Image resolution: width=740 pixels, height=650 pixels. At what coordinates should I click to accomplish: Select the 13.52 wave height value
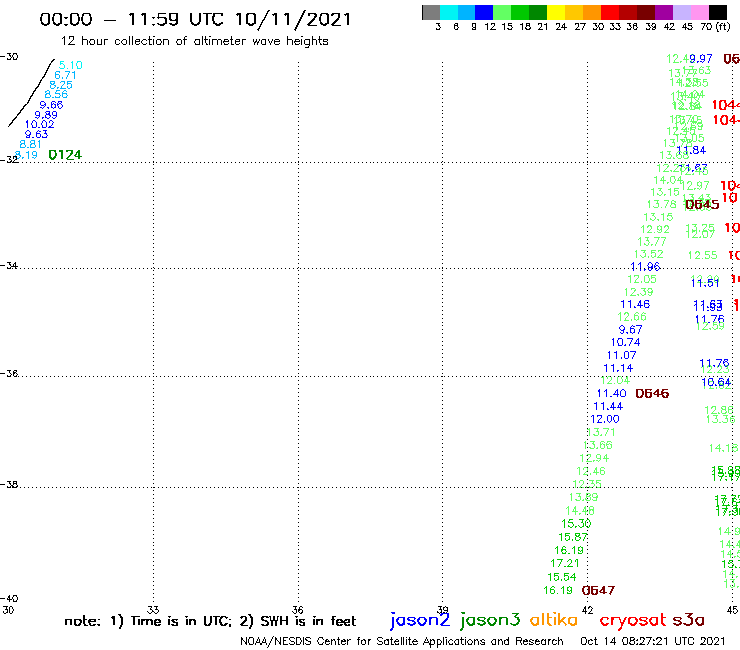coord(648,254)
